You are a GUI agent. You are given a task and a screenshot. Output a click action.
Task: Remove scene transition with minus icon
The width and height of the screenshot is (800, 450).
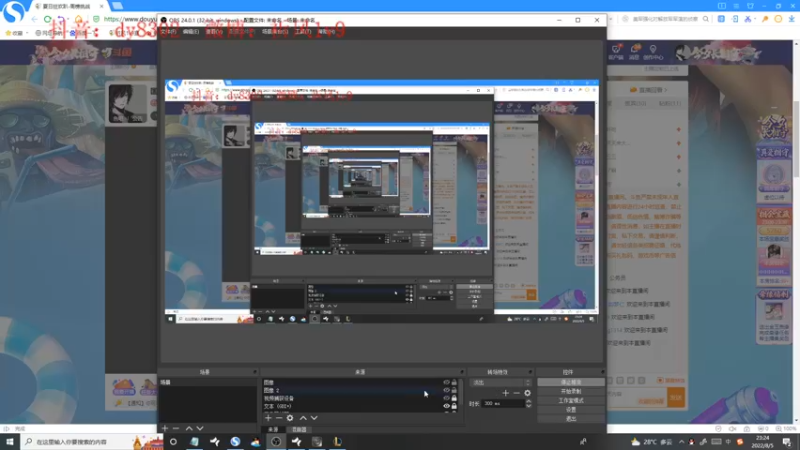click(516, 393)
